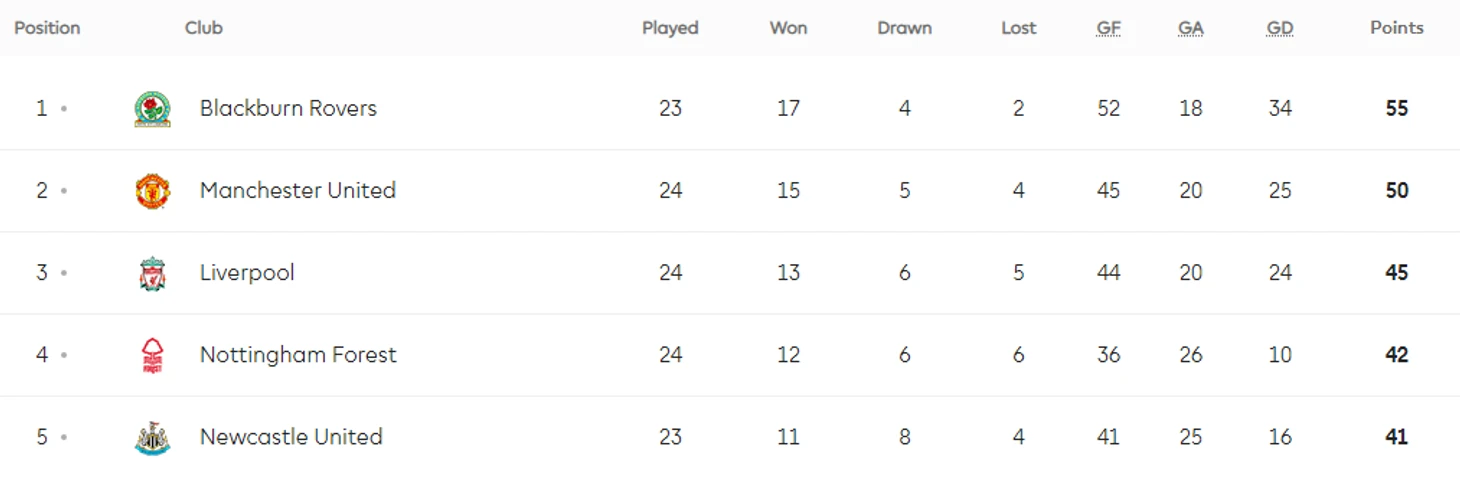This screenshot has height=477, width=1460.
Task: Click the Blackburn Rovers club crest
Action: [x=153, y=109]
